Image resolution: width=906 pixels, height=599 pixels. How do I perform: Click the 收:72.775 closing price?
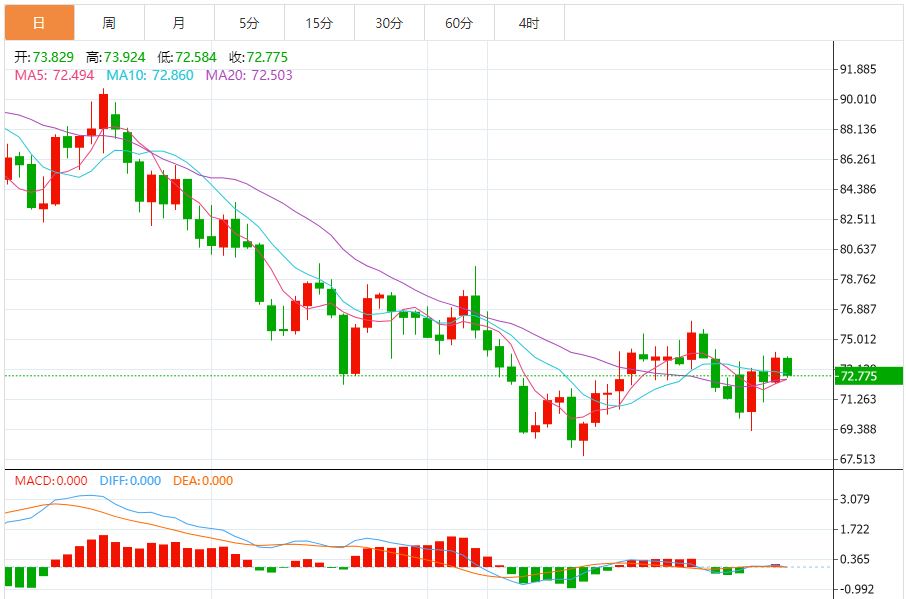(x=258, y=57)
